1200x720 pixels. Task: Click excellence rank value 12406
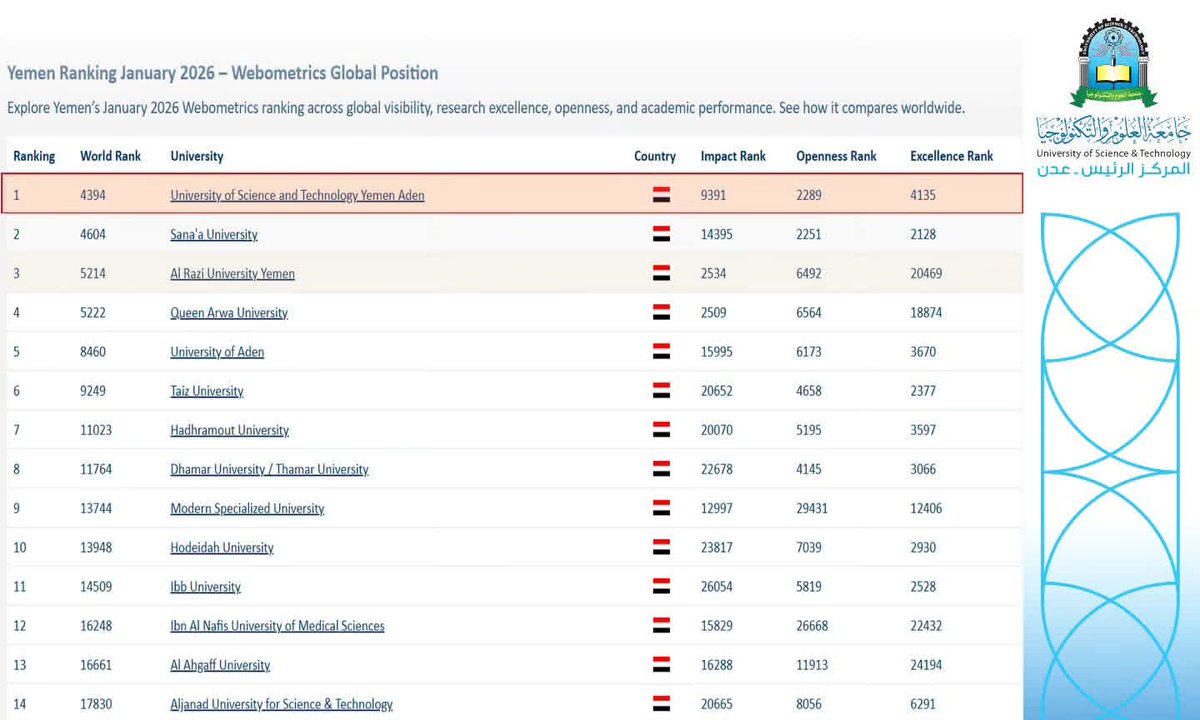(926, 508)
